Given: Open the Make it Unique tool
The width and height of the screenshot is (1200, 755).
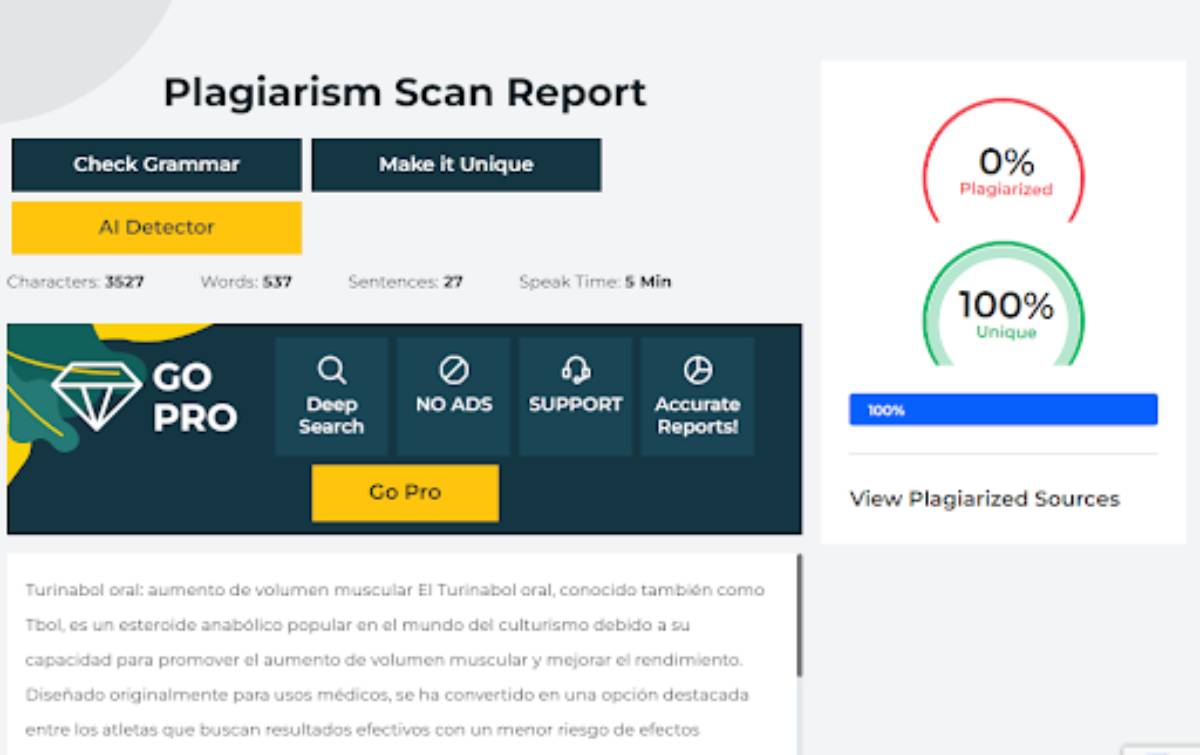Looking at the screenshot, I should (456, 165).
